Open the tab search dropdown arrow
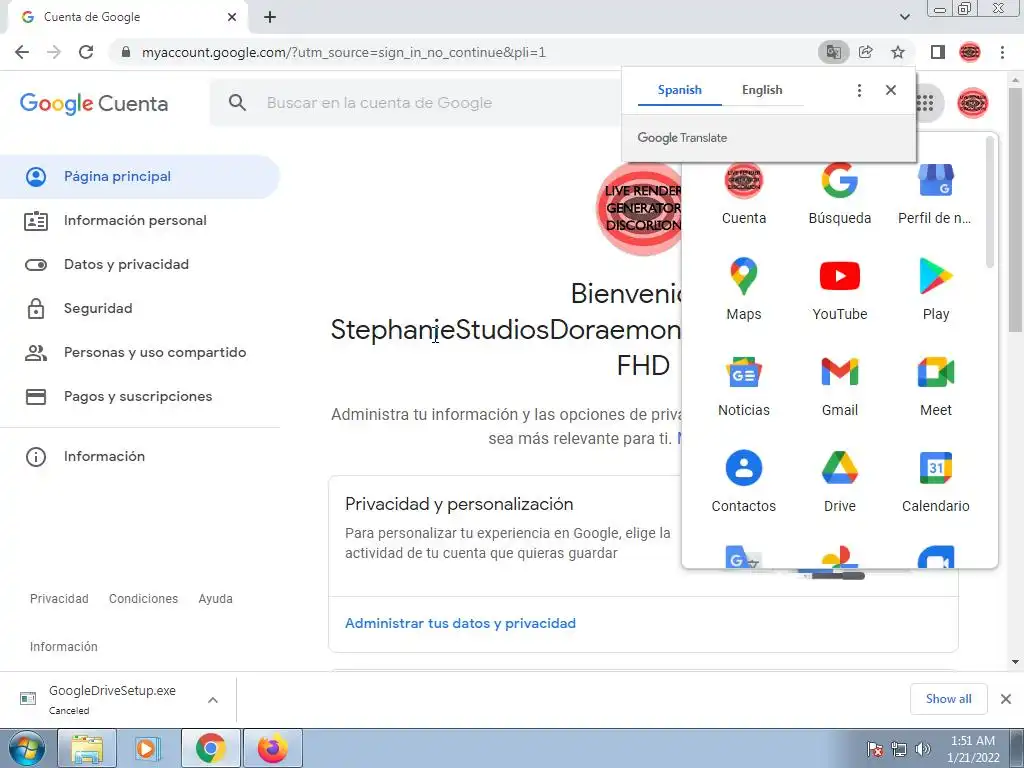Image resolution: width=1024 pixels, height=768 pixels. click(904, 17)
